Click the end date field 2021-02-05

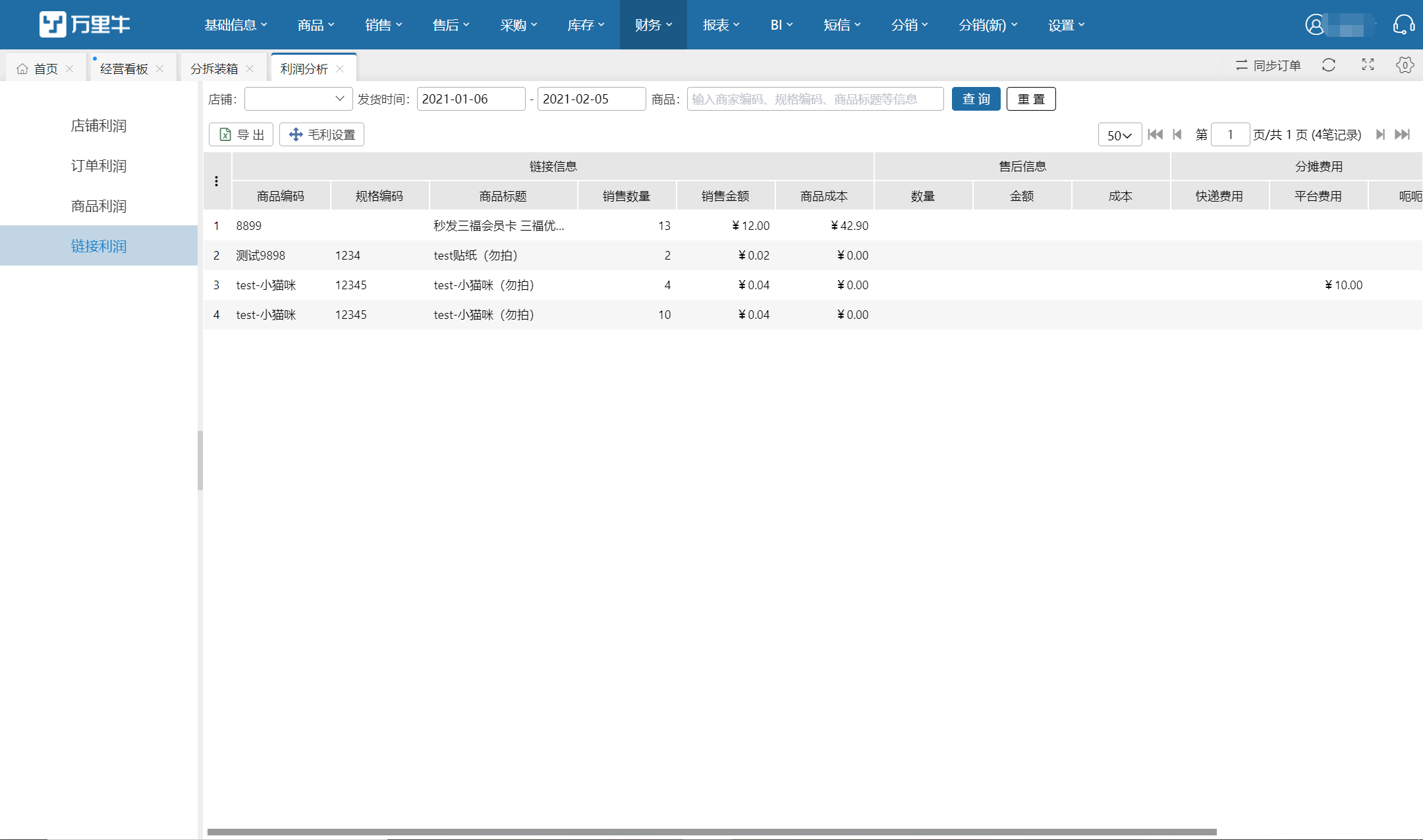point(592,99)
